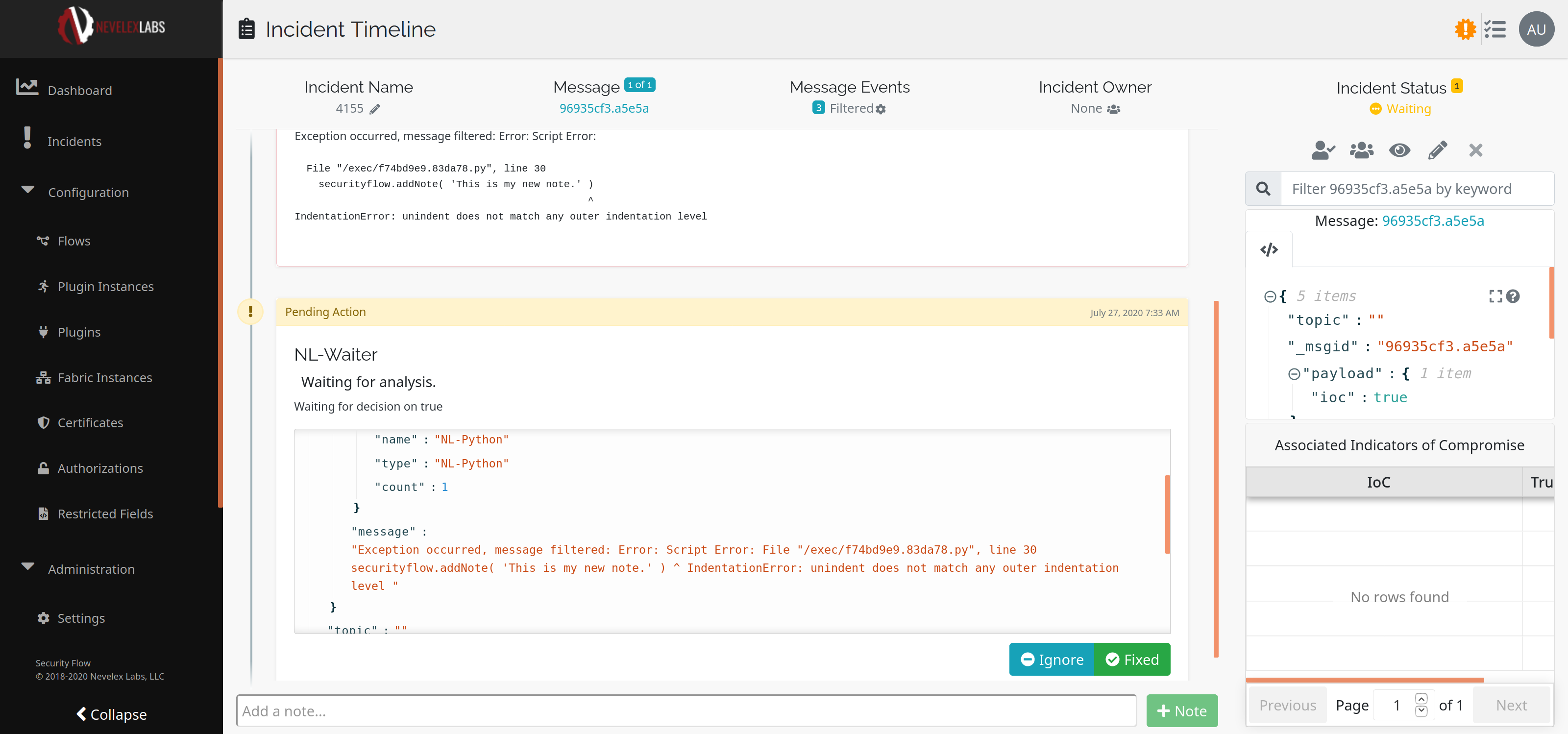Viewport: 1568px width, 734px height.
Task: Open Plugin Instances in sidebar
Action: click(105, 287)
